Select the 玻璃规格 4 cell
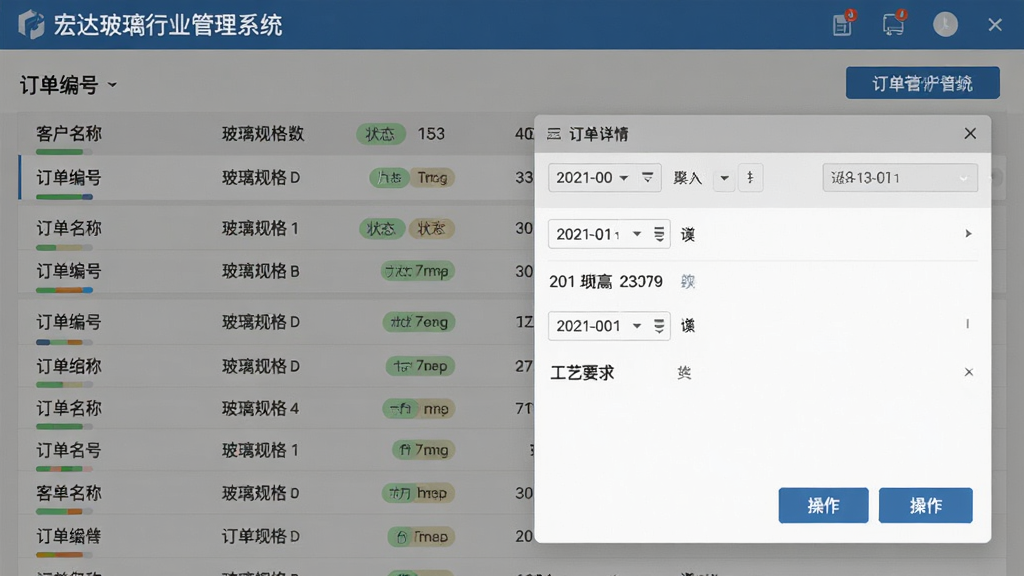 tap(260, 409)
